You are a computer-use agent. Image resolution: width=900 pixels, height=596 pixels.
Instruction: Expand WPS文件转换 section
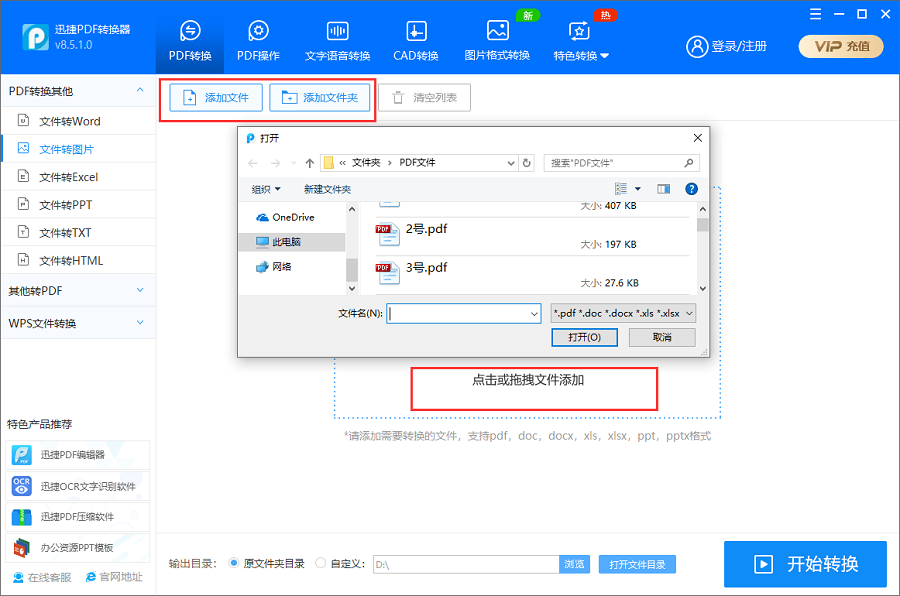tap(78, 323)
